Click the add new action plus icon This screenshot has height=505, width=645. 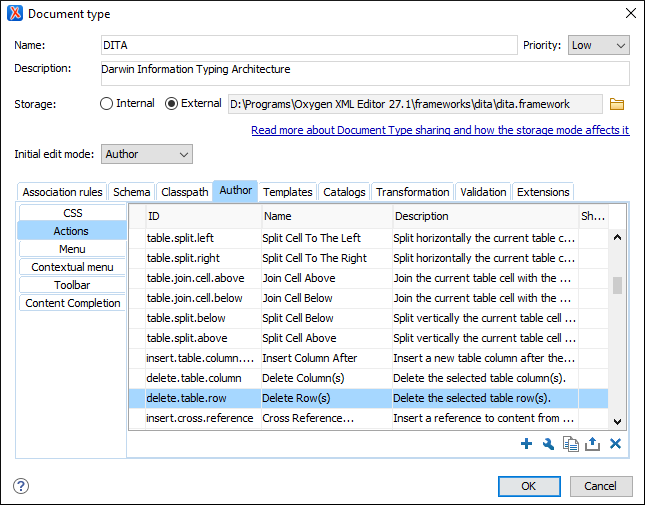point(527,444)
